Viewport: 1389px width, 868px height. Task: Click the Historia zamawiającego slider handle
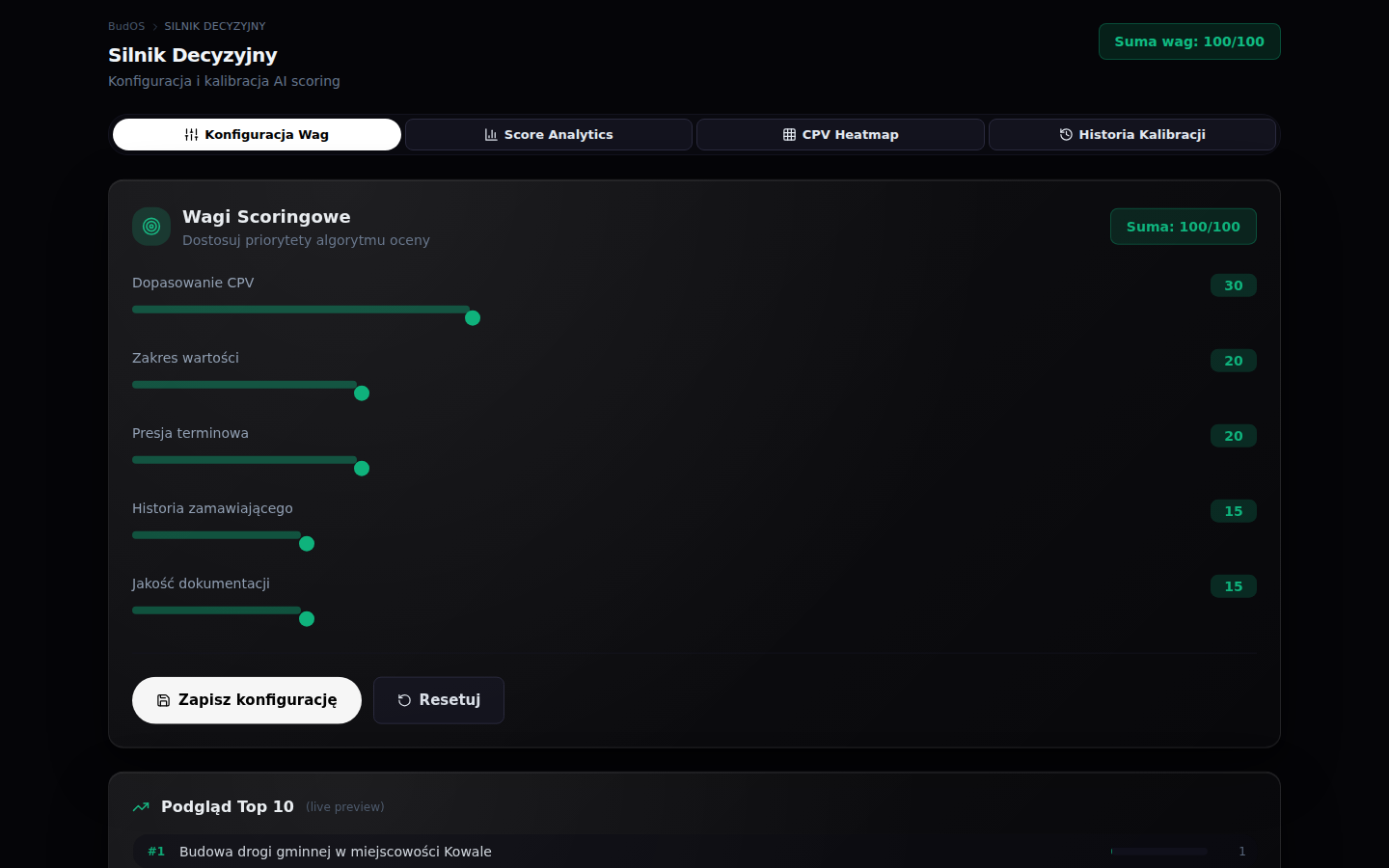coord(307,544)
